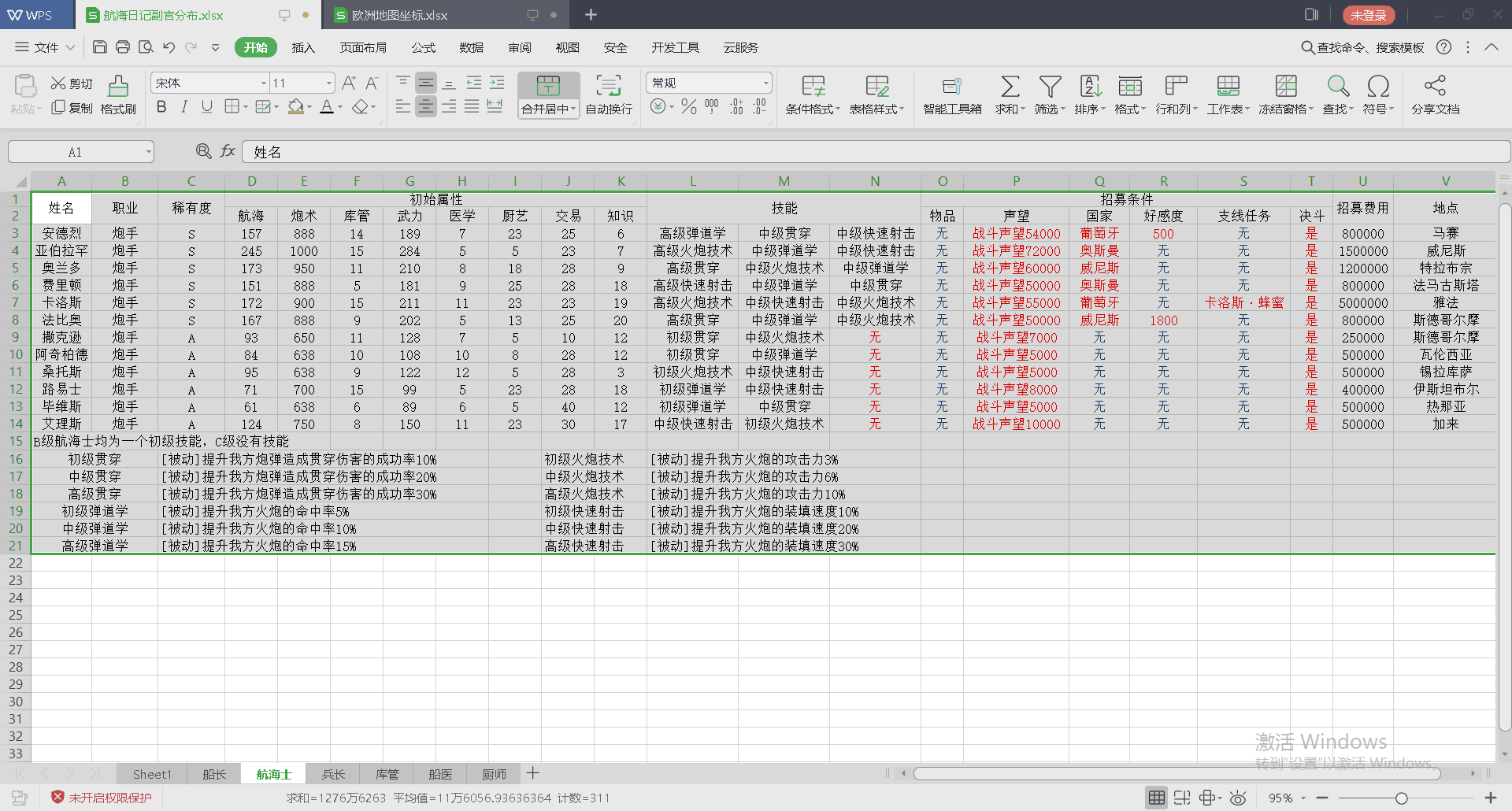This screenshot has width=1512, height=811.
Task: Undo the last action
Action: pyautogui.click(x=169, y=47)
